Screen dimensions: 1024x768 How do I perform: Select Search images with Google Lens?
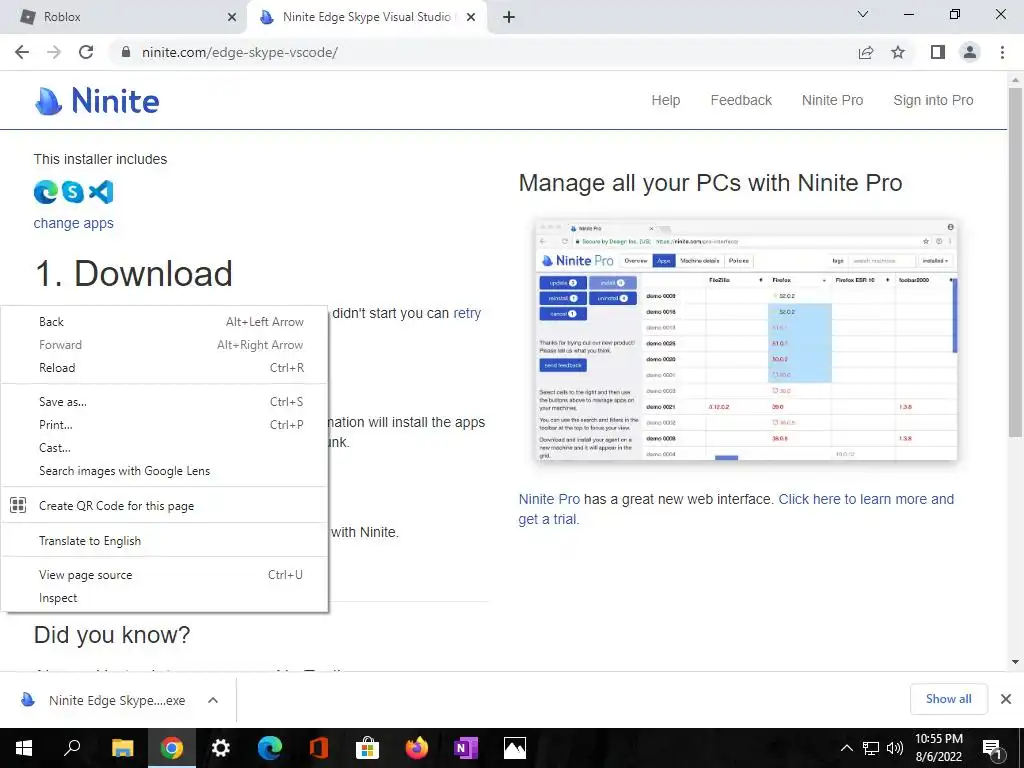165,471
